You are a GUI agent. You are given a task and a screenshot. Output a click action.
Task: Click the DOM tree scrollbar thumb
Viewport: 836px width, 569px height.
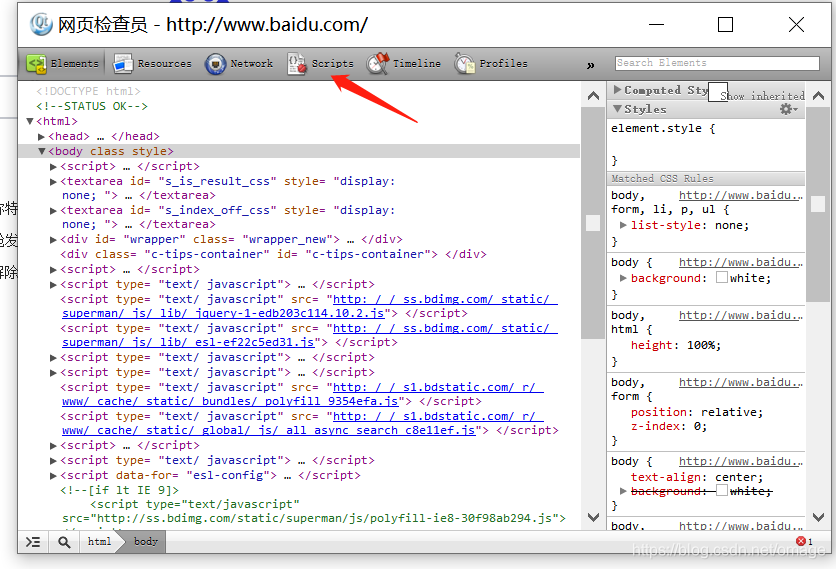[x=593, y=222]
